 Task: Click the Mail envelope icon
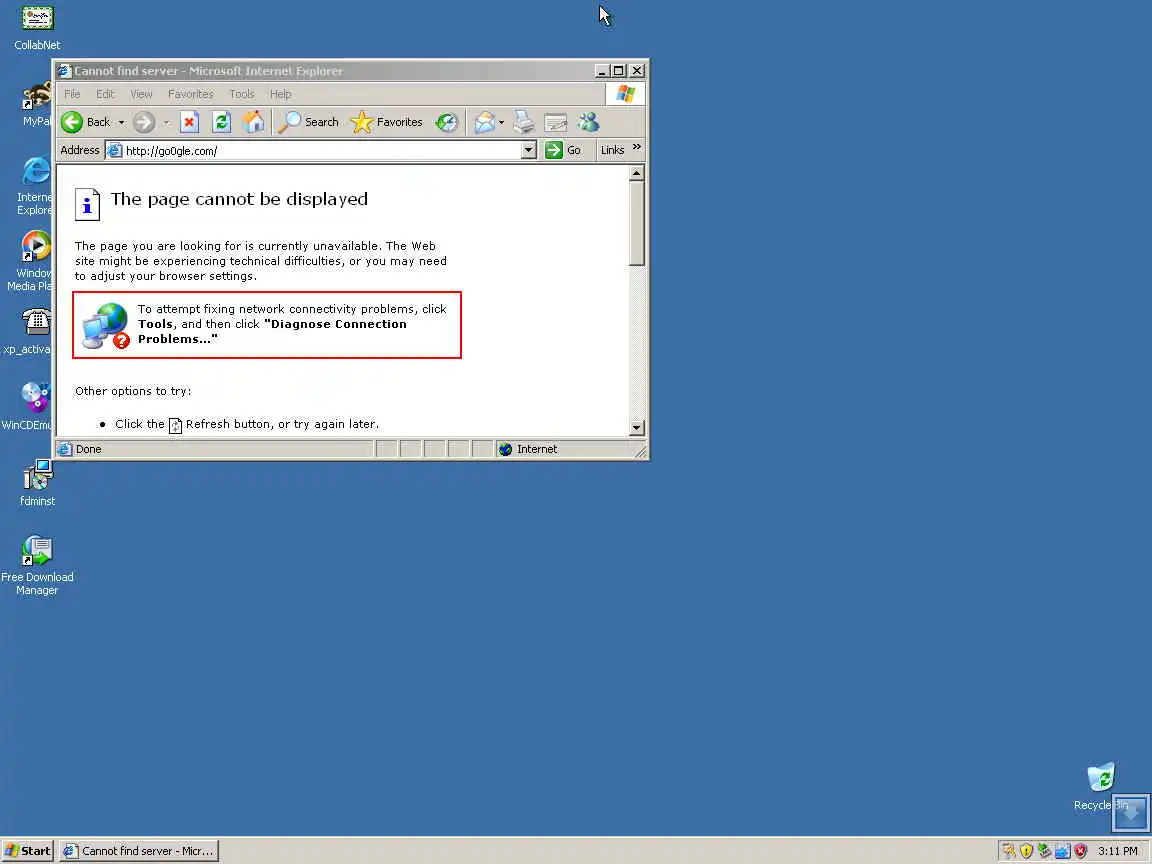484,122
